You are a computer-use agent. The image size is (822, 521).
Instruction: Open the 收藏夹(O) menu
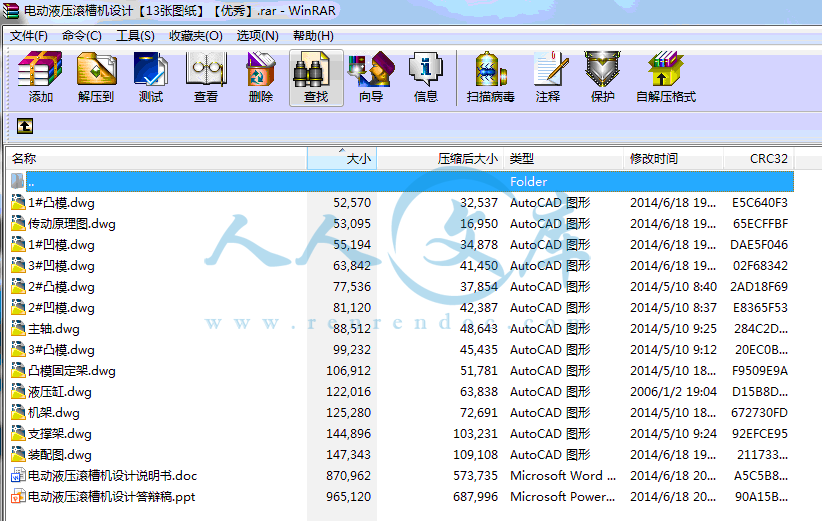[x=196, y=36]
